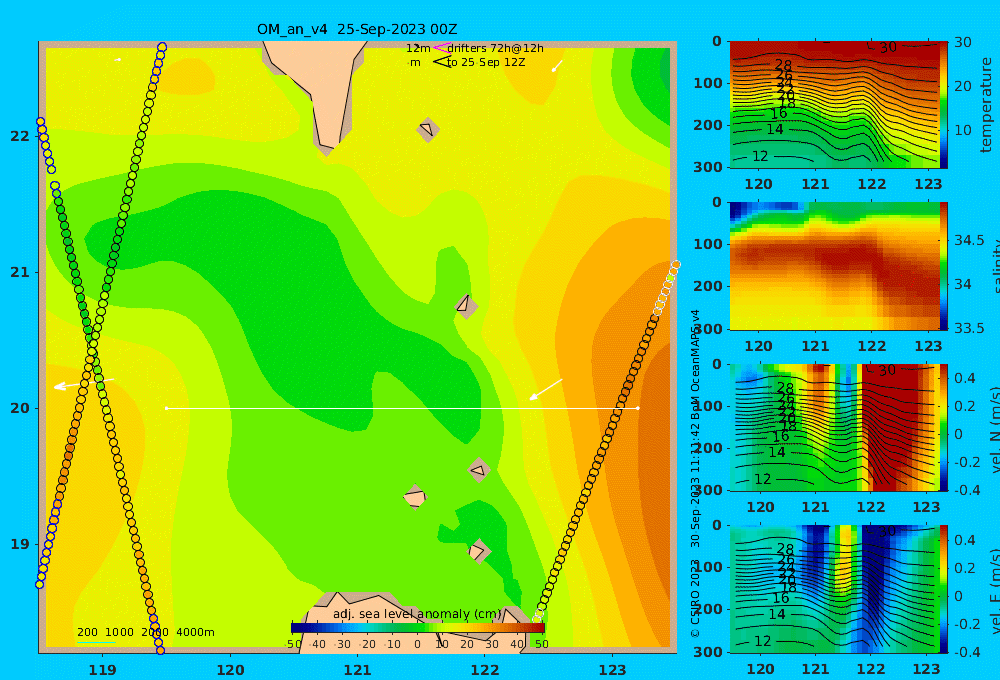The width and height of the screenshot is (1000, 680).
Task: Click latitude label 21 on main map
Action: click(x=20, y=272)
